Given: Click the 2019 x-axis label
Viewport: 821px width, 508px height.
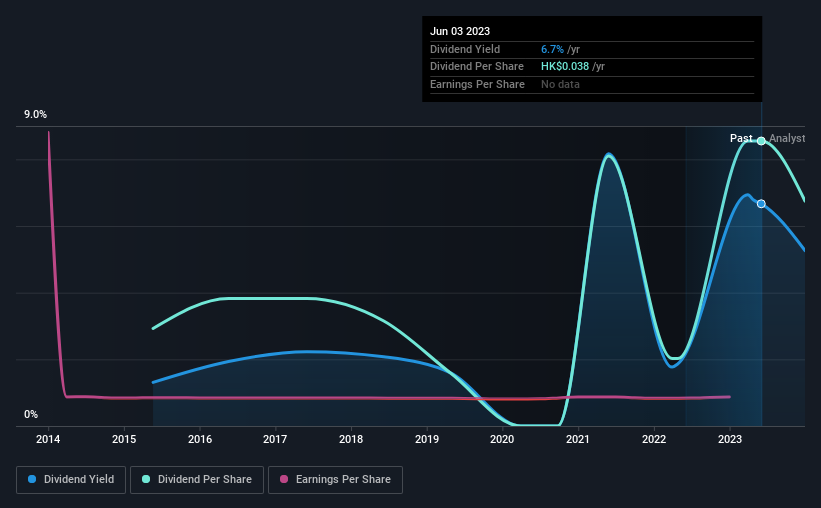Looking at the screenshot, I should pos(427,439).
